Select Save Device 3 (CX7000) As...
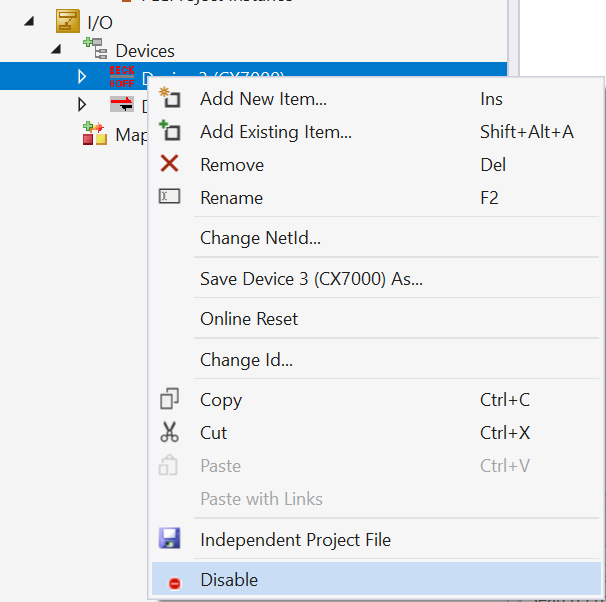Screen dimensions: 606x602 point(311,279)
